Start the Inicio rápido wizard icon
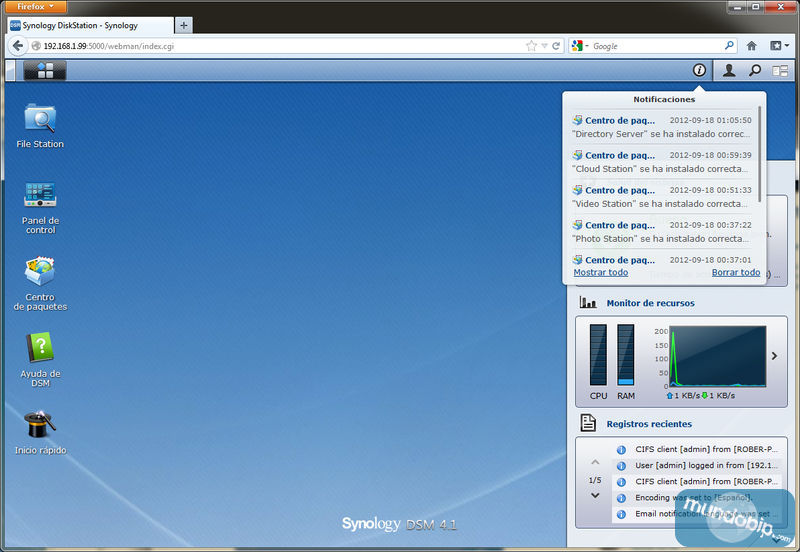This screenshot has width=800, height=552. pos(40,432)
